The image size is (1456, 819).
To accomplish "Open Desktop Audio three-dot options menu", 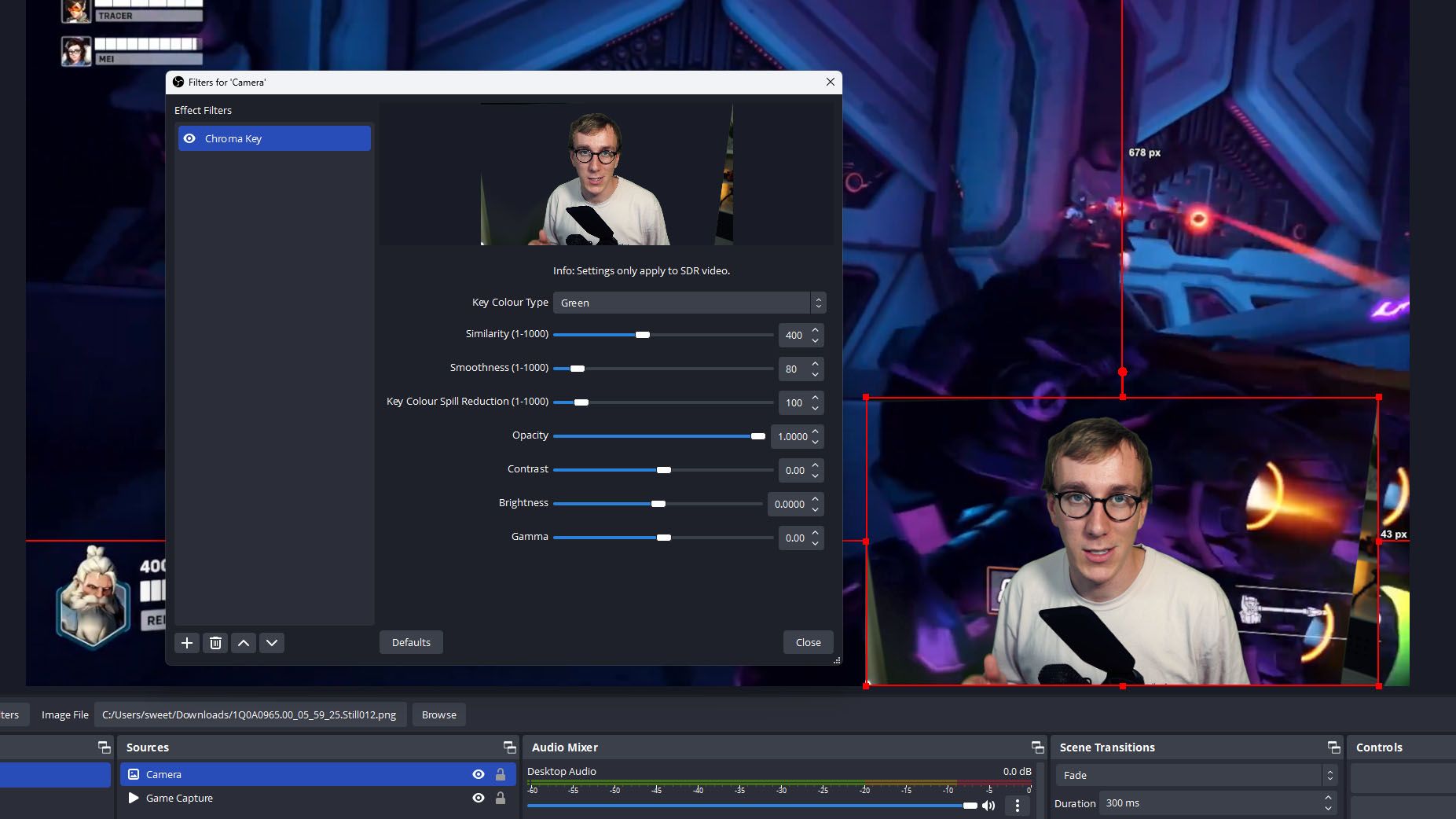I will 1018,806.
